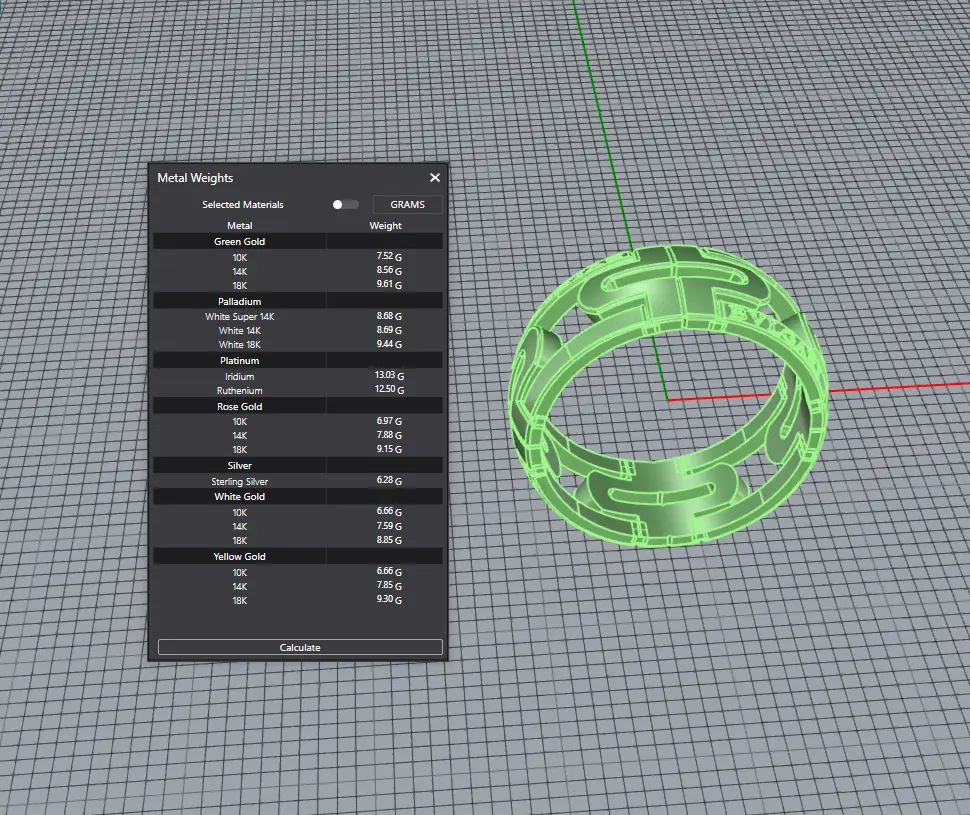Click the Metal Weights title bar
This screenshot has width=970, height=815.
[280, 178]
